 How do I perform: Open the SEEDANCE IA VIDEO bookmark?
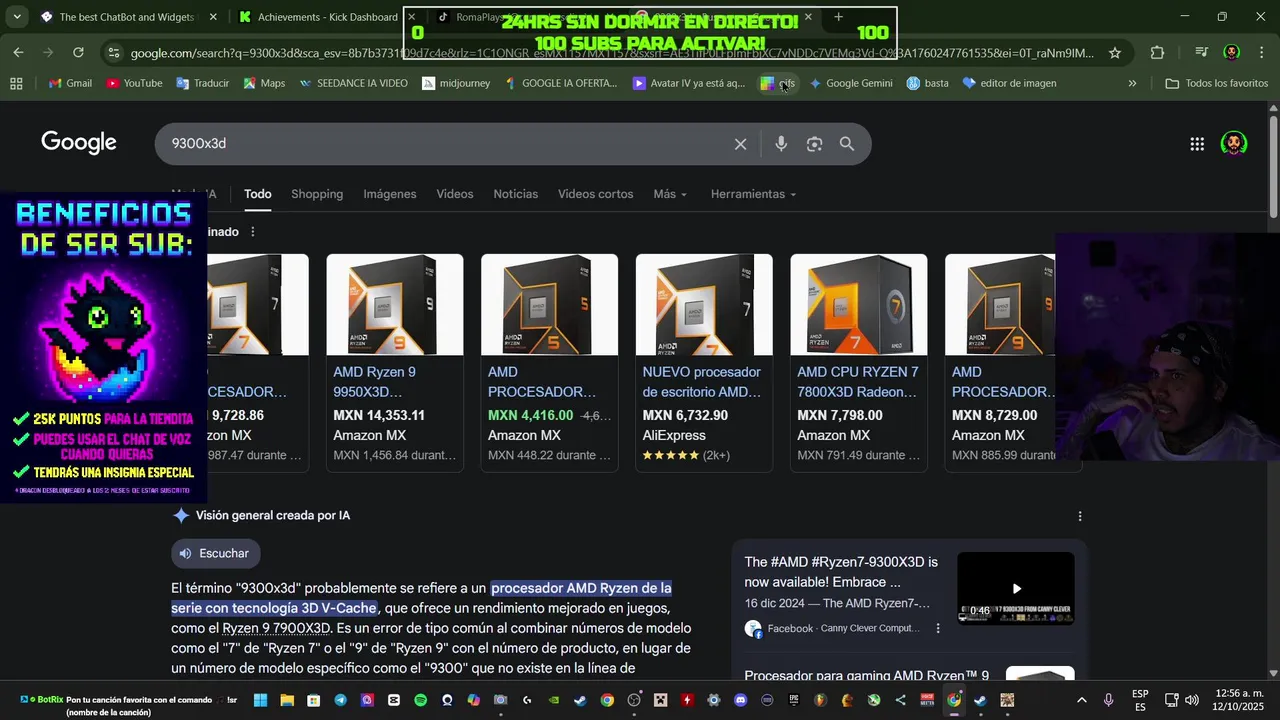[353, 84]
